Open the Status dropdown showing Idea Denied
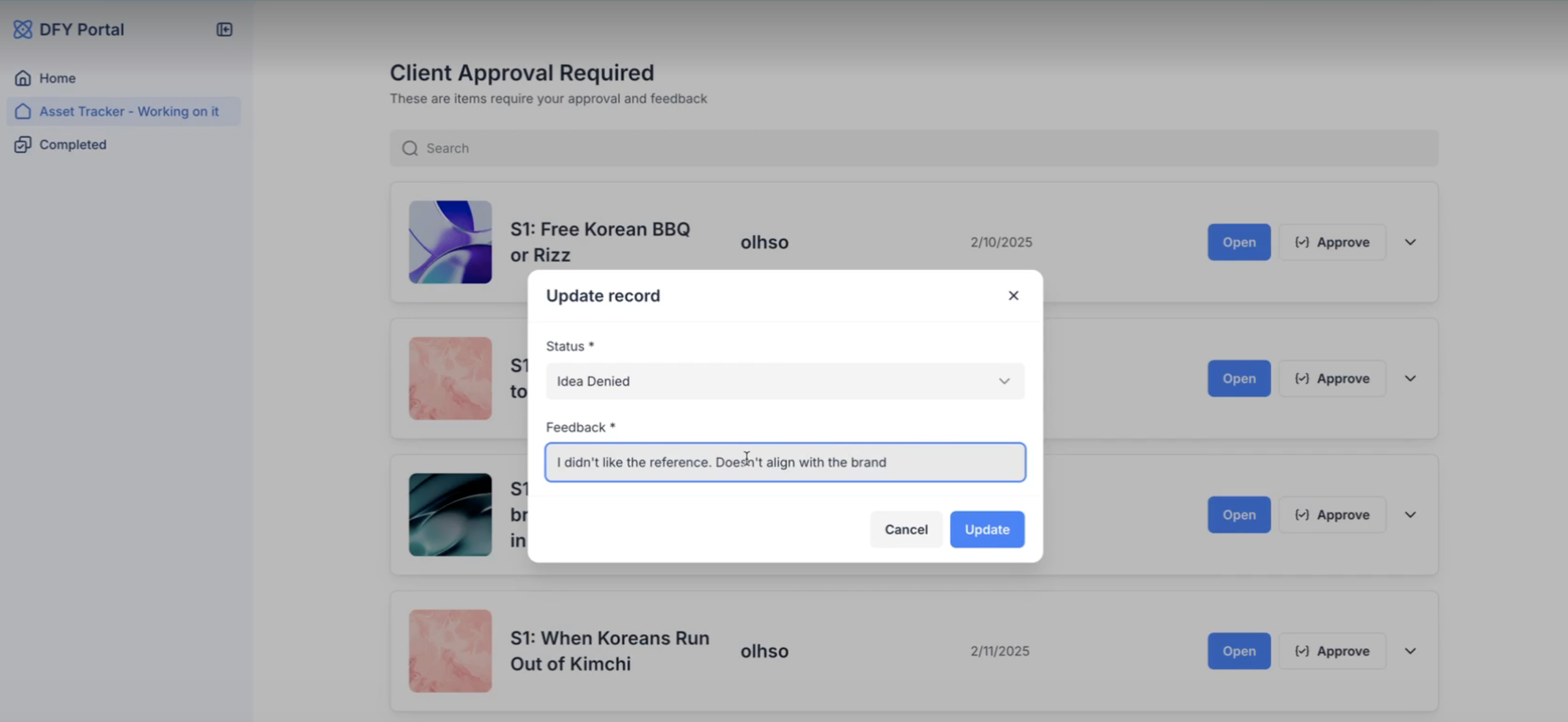 pyautogui.click(x=784, y=381)
